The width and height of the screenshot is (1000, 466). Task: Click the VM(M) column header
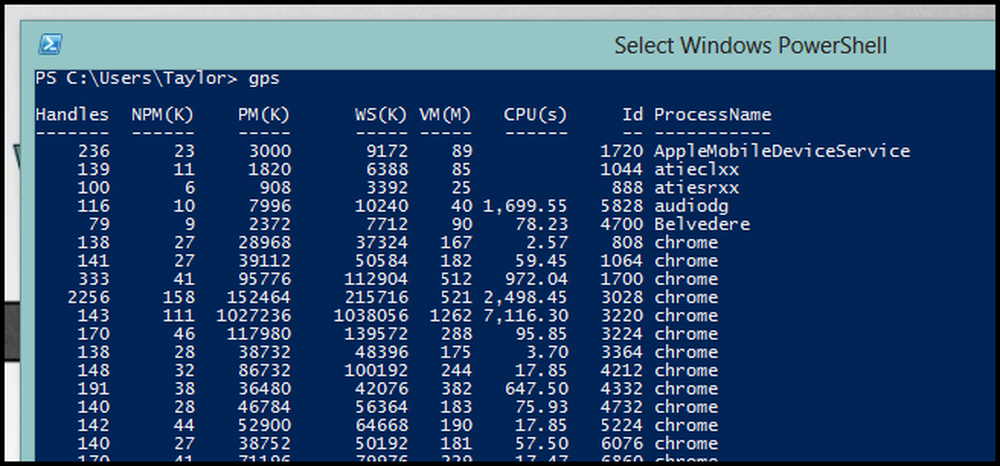pyautogui.click(x=445, y=115)
